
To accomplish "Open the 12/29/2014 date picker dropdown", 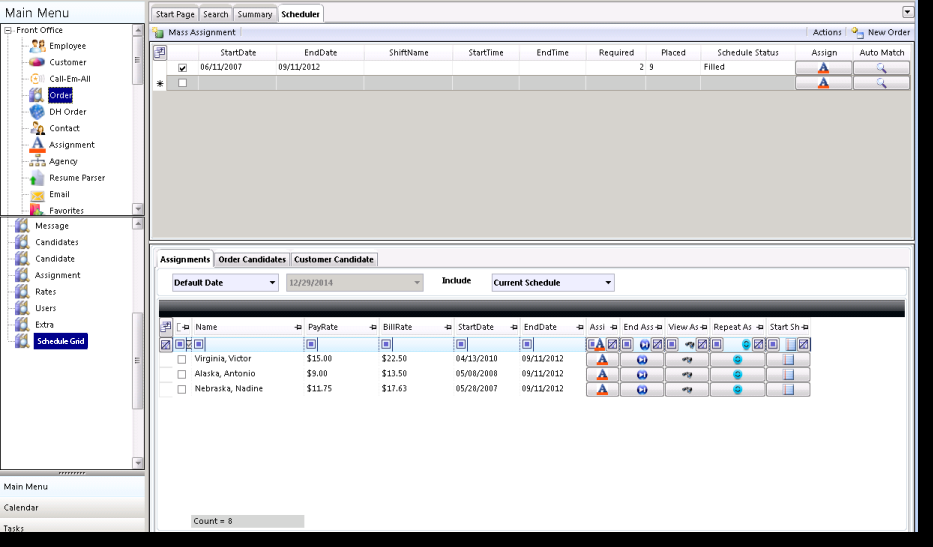I will tap(417, 283).
